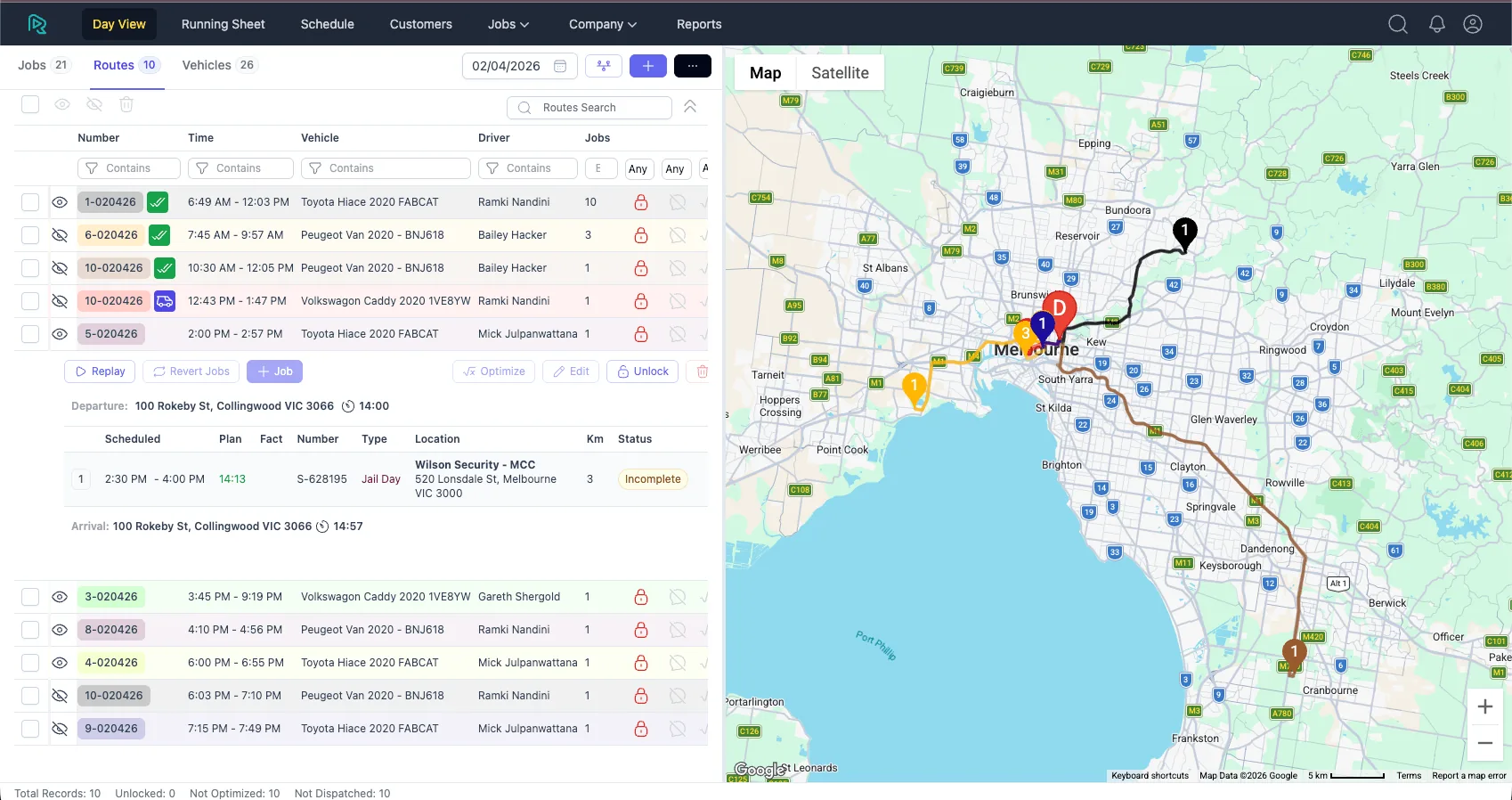Collapse the routes filter panel chevron
Viewport: 1512px width, 800px height.
(x=690, y=107)
